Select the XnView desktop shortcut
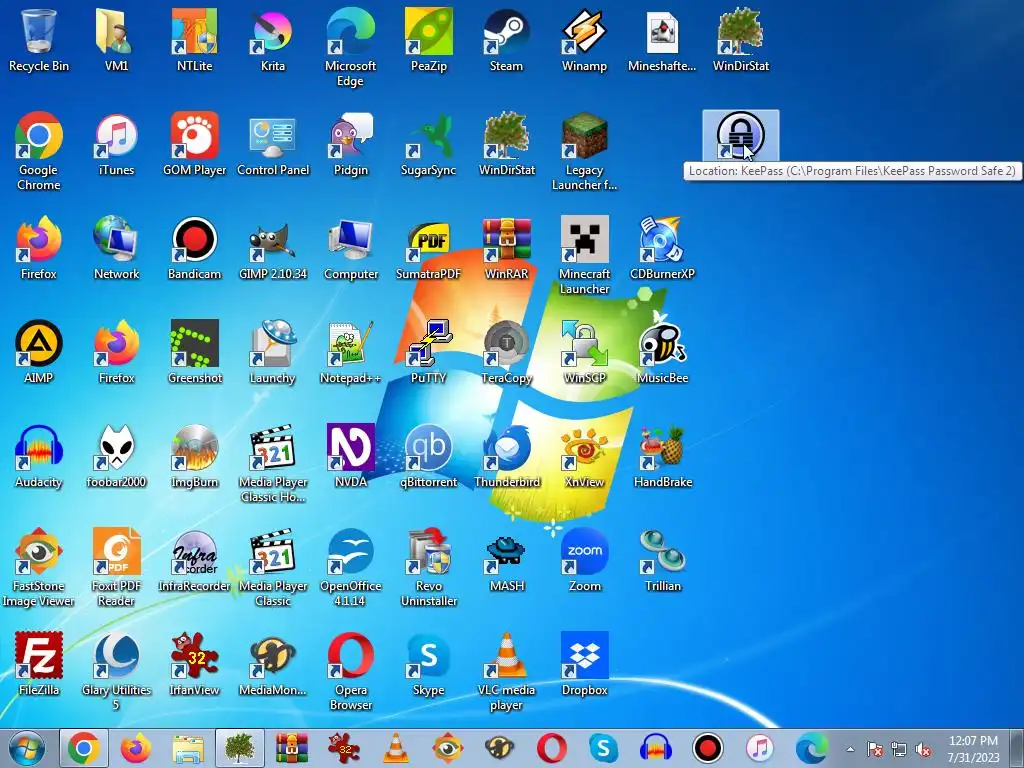 584,456
